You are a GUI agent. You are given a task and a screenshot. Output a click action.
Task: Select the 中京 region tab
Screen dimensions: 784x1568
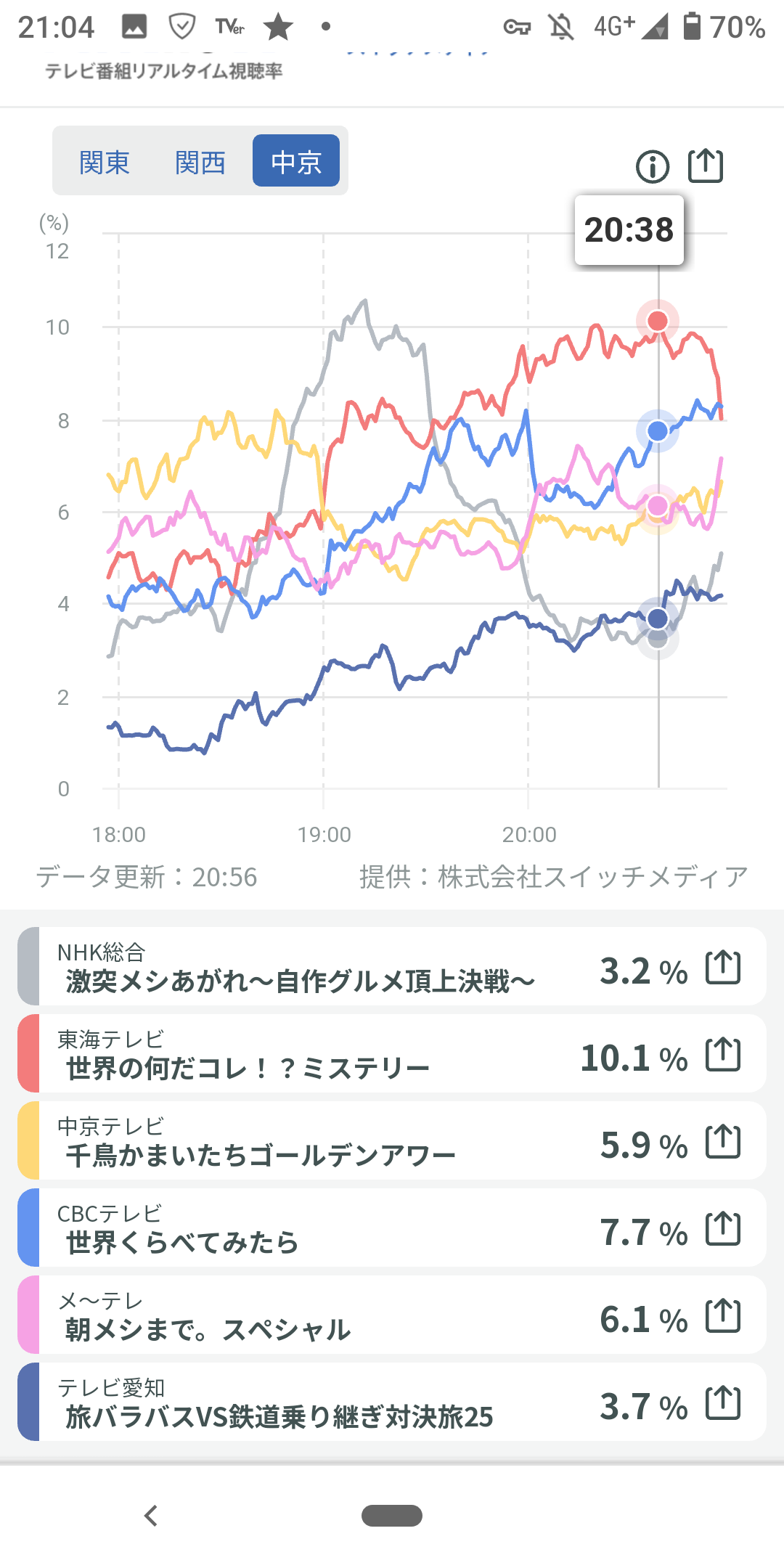[296, 161]
